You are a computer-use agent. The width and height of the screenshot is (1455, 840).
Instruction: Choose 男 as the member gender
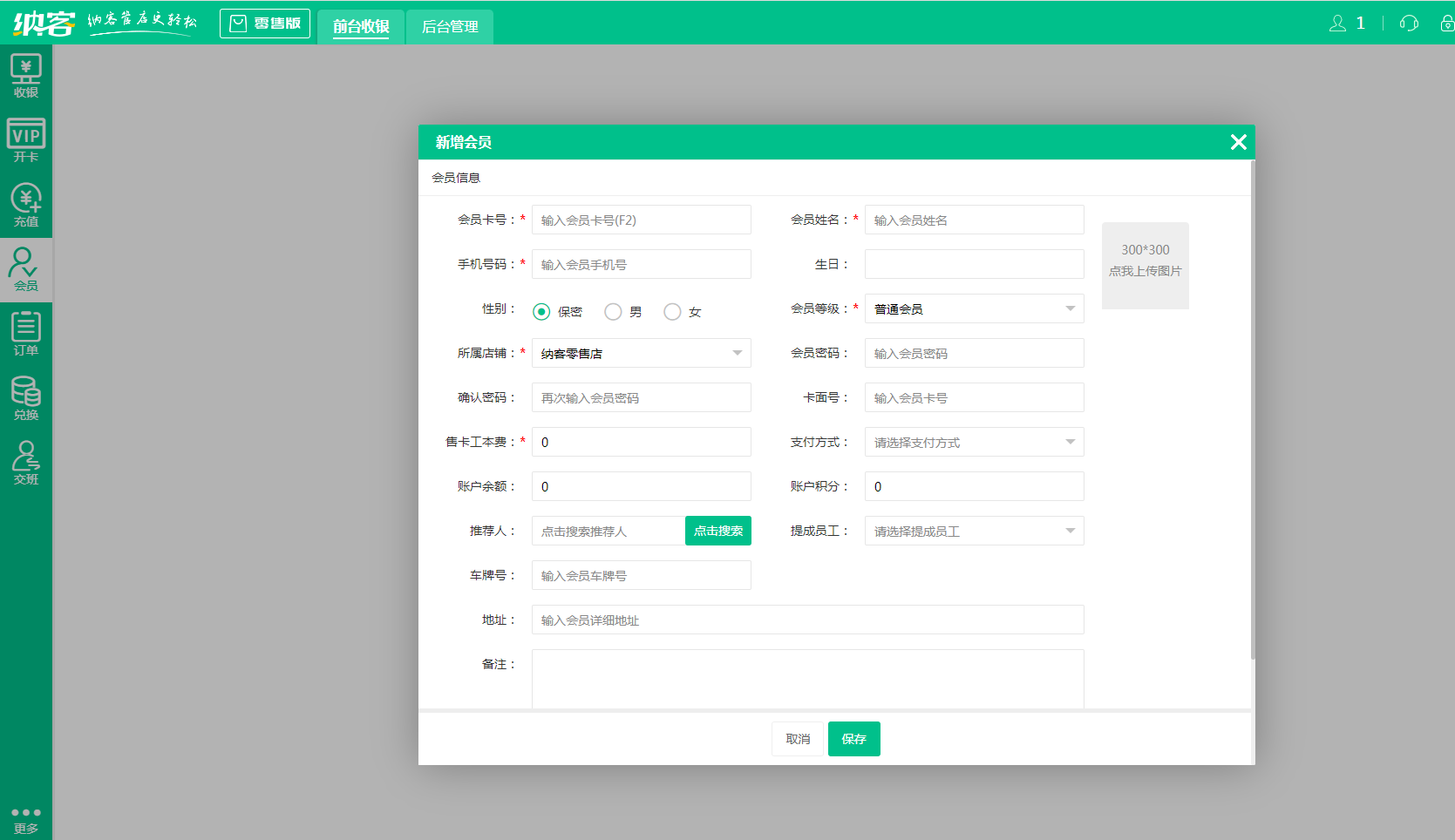coord(613,311)
